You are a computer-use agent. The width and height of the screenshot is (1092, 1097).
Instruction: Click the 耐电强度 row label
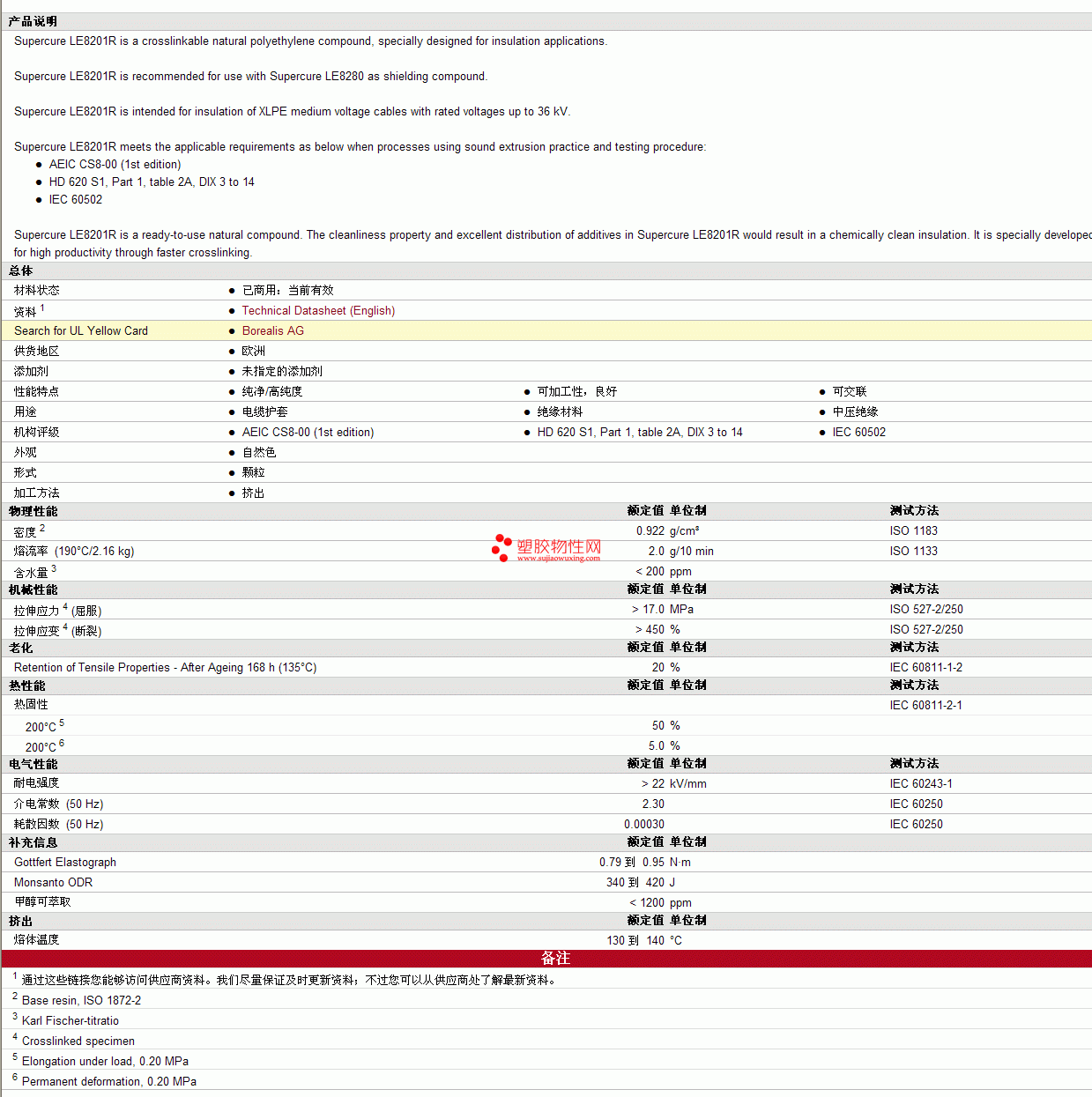point(37,782)
